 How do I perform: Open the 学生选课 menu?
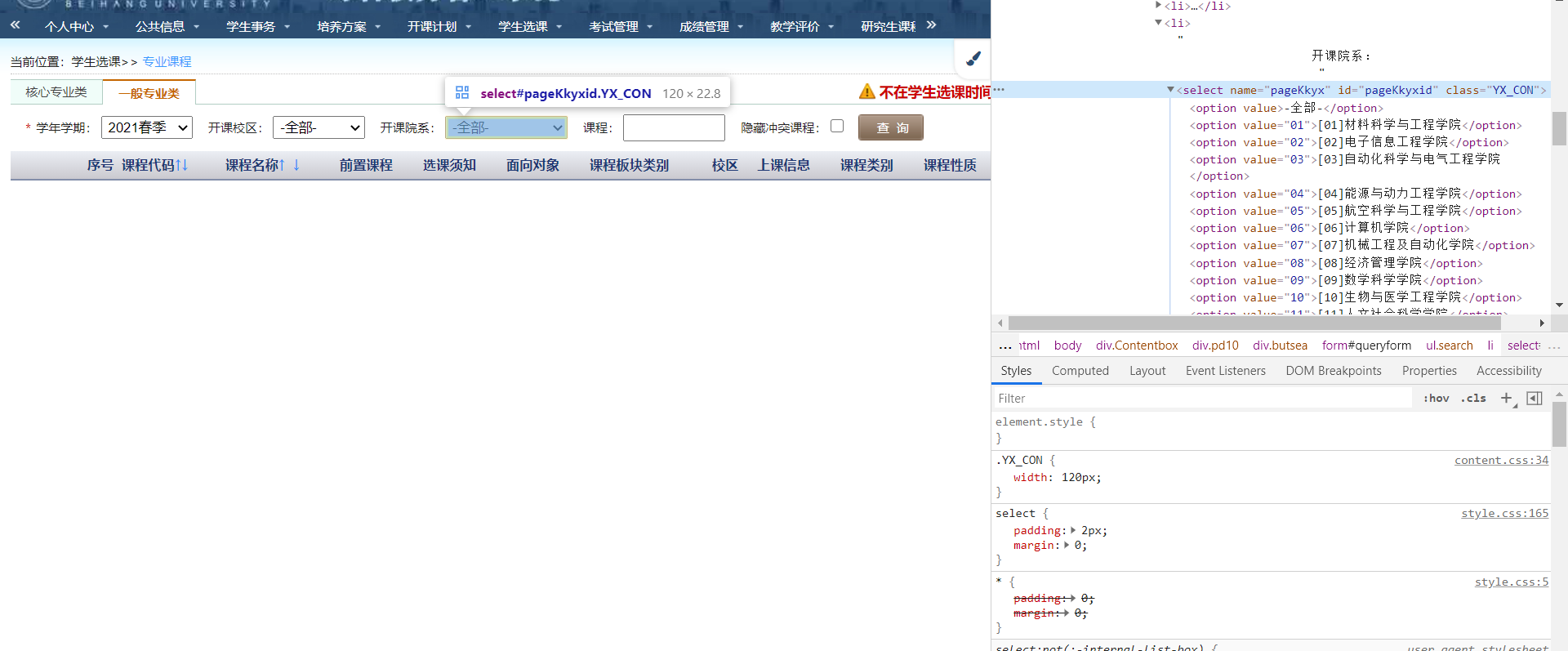click(530, 26)
